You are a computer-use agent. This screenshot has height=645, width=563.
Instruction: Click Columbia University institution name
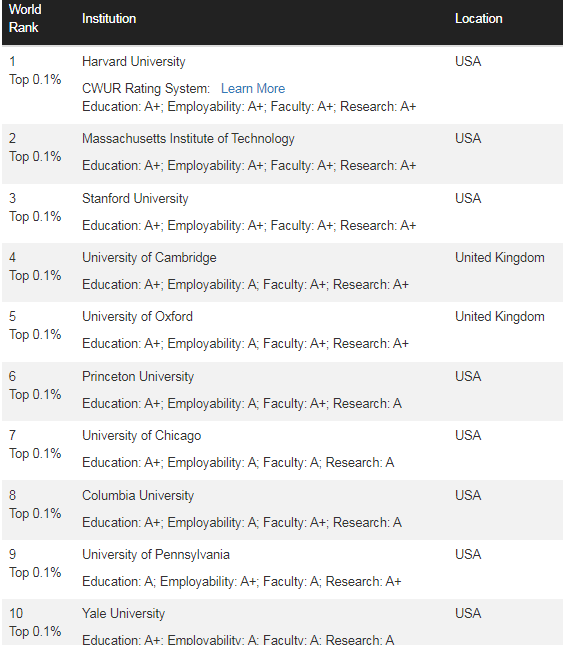click(x=138, y=496)
